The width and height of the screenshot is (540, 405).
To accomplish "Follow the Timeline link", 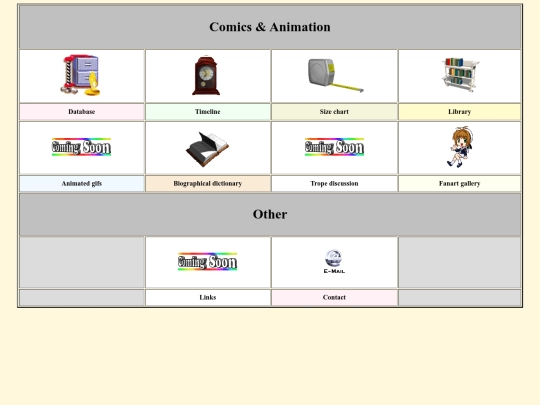I will click(x=208, y=112).
